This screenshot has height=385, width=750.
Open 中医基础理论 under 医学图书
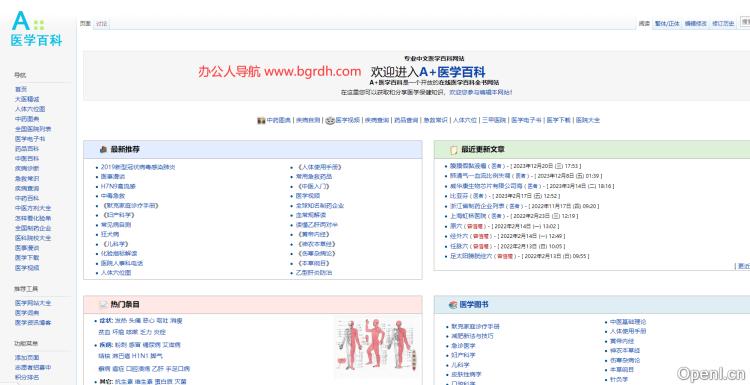(x=629, y=322)
